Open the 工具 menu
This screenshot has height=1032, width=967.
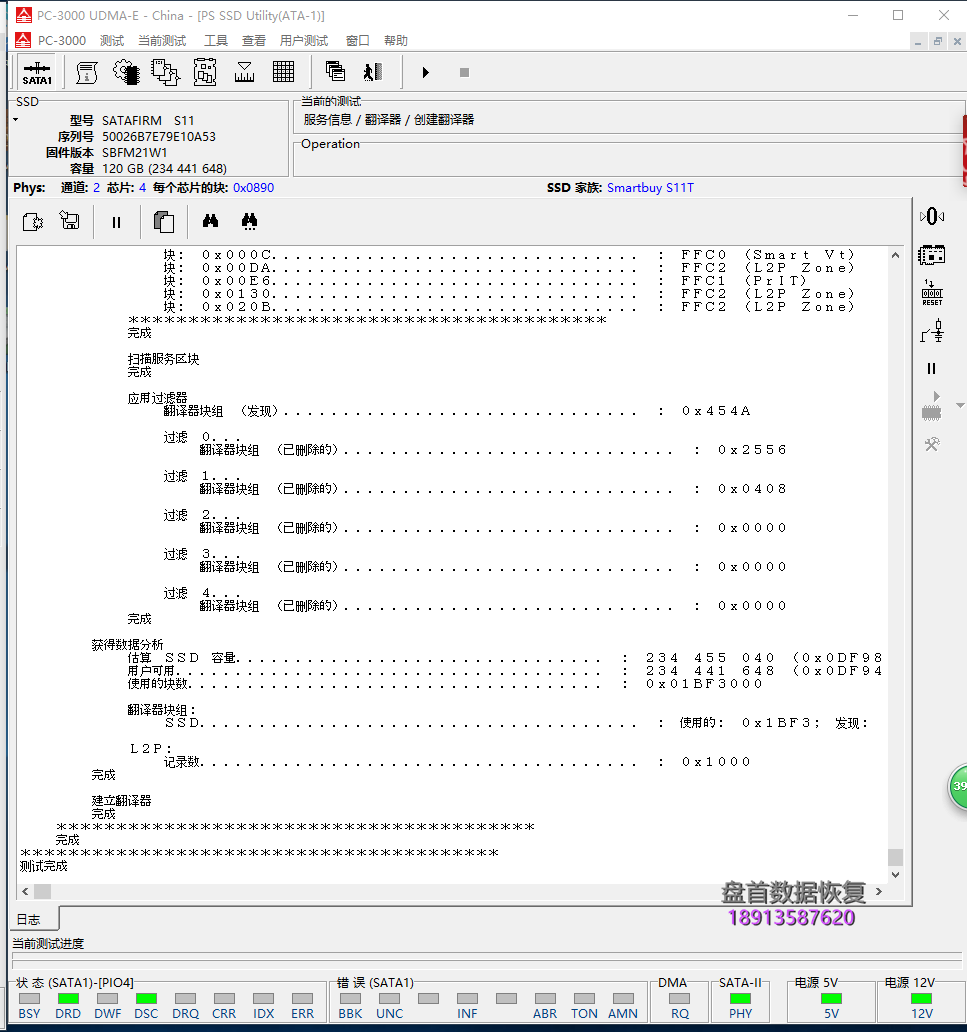[215, 41]
